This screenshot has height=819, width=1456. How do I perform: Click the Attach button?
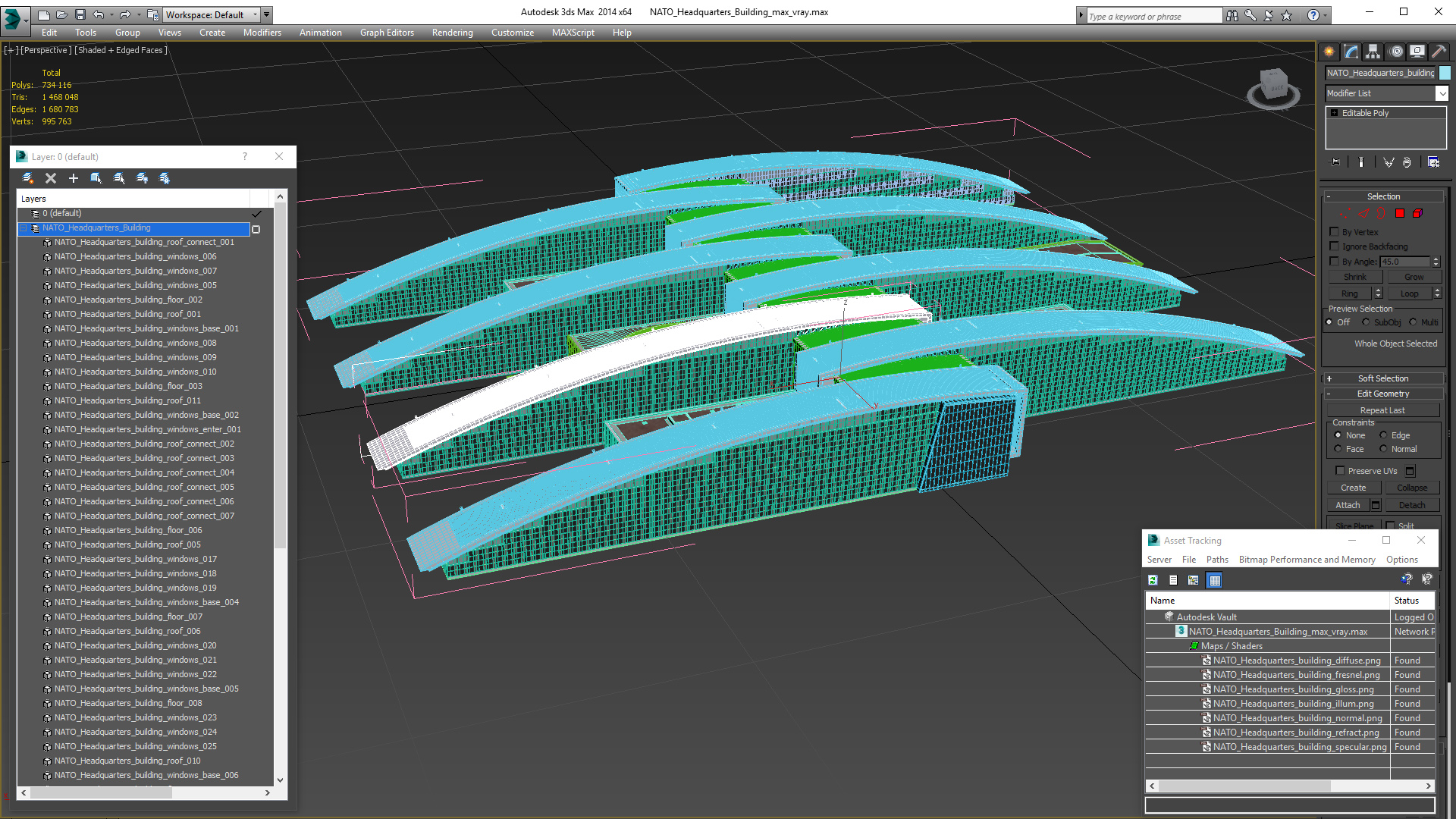tap(1348, 505)
